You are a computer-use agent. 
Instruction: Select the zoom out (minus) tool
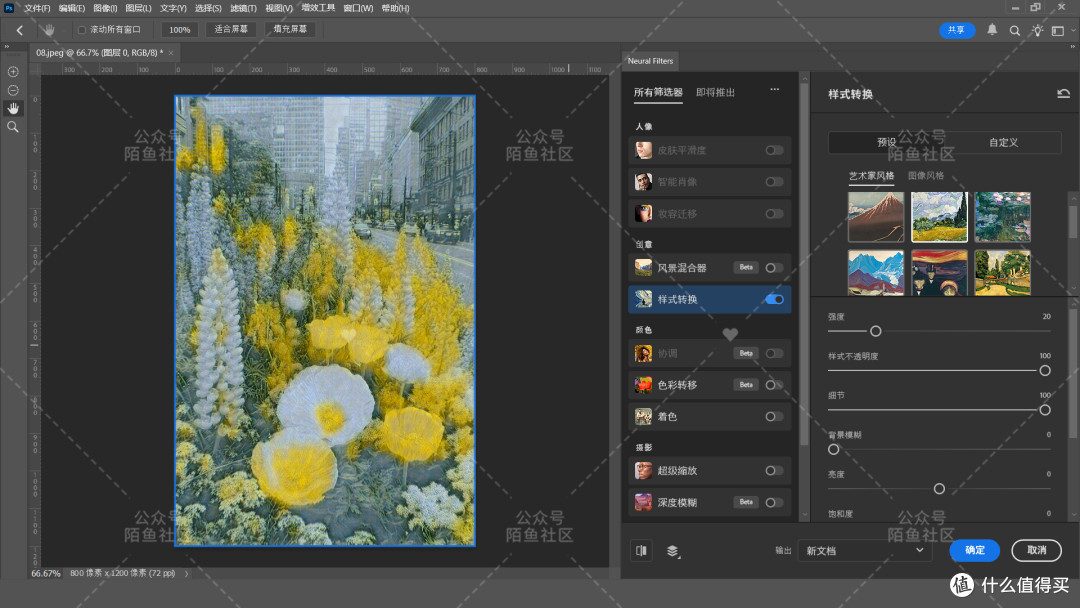click(13, 90)
